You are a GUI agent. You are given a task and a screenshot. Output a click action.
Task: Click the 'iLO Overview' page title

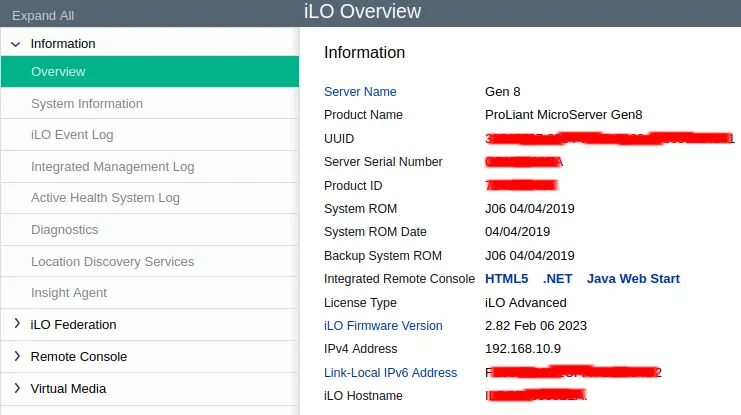pyautogui.click(x=362, y=11)
